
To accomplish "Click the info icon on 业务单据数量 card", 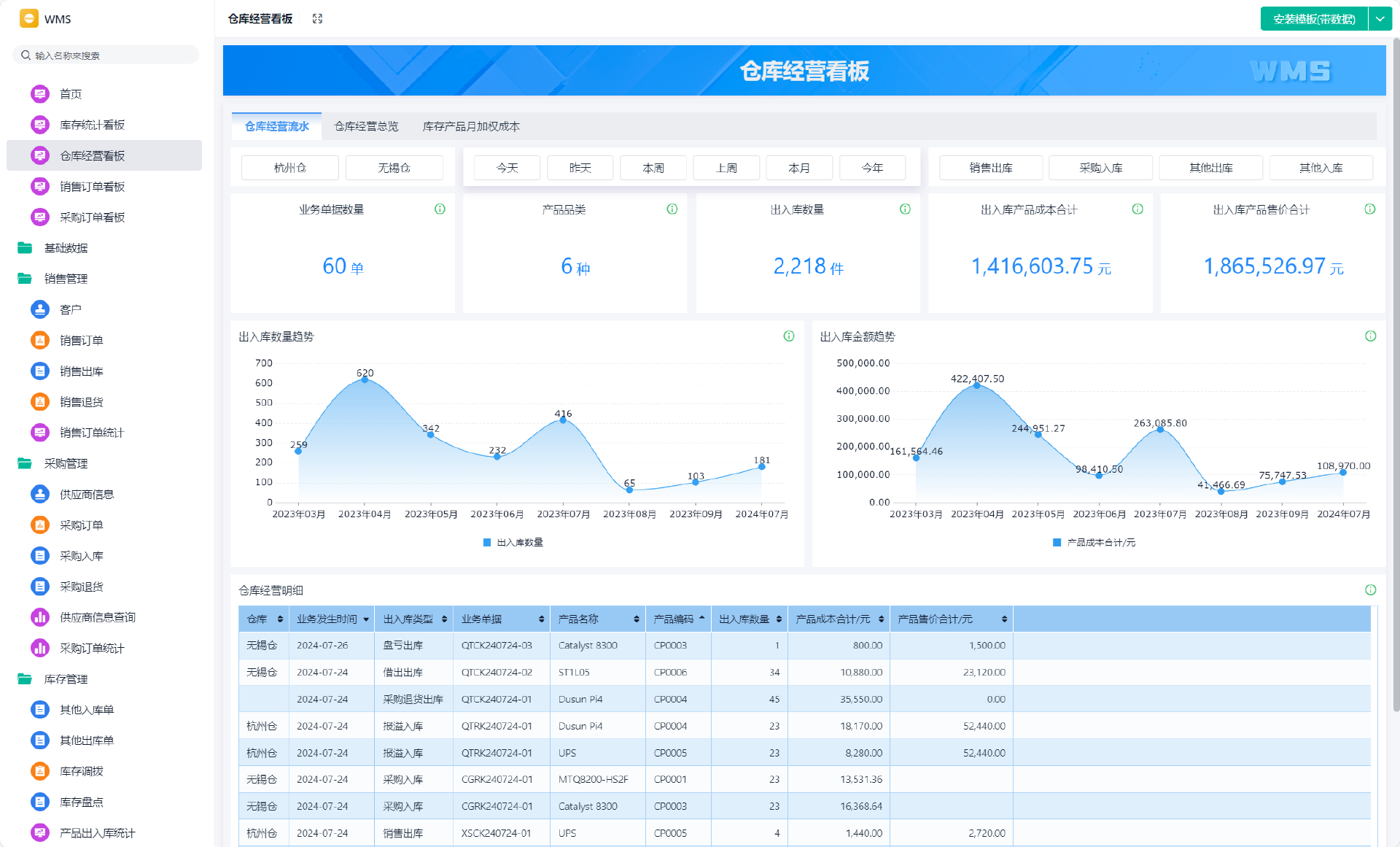I will pos(440,209).
